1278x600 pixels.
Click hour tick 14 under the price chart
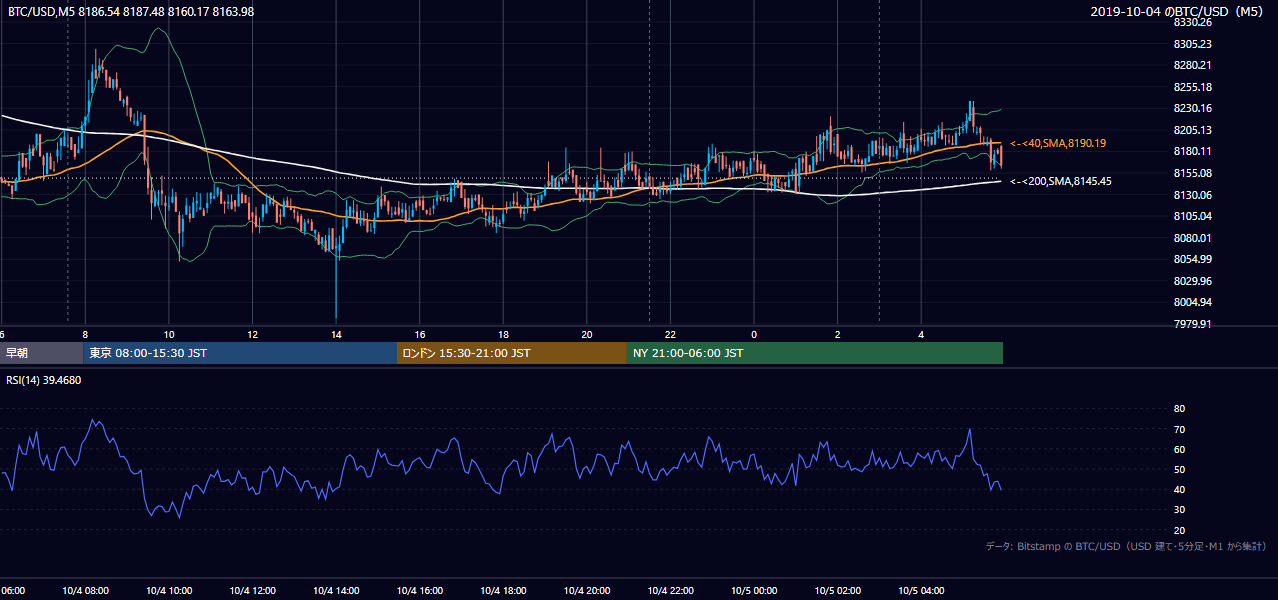click(x=336, y=334)
